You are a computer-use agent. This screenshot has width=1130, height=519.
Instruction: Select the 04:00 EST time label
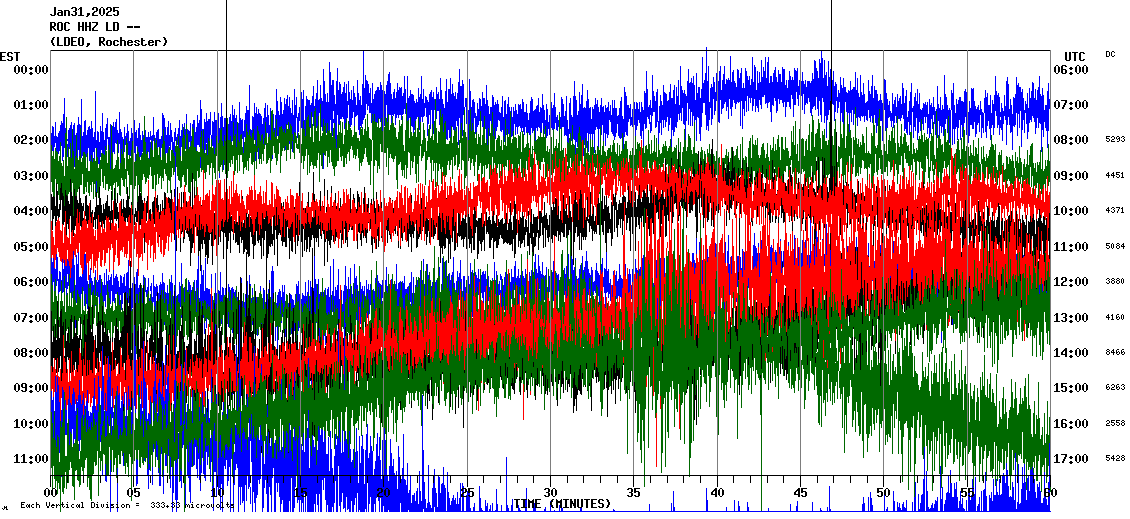point(31,211)
